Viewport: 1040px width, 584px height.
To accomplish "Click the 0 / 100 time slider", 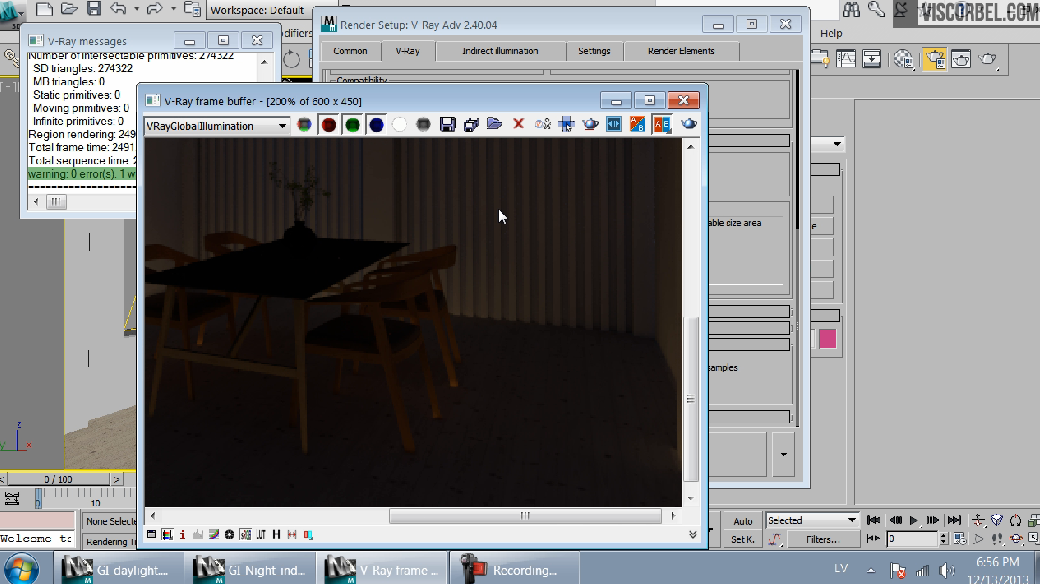I will tap(58, 478).
